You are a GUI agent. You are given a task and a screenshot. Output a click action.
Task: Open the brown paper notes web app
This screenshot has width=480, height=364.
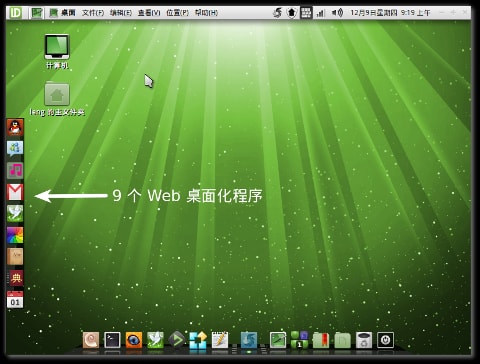click(x=15, y=256)
